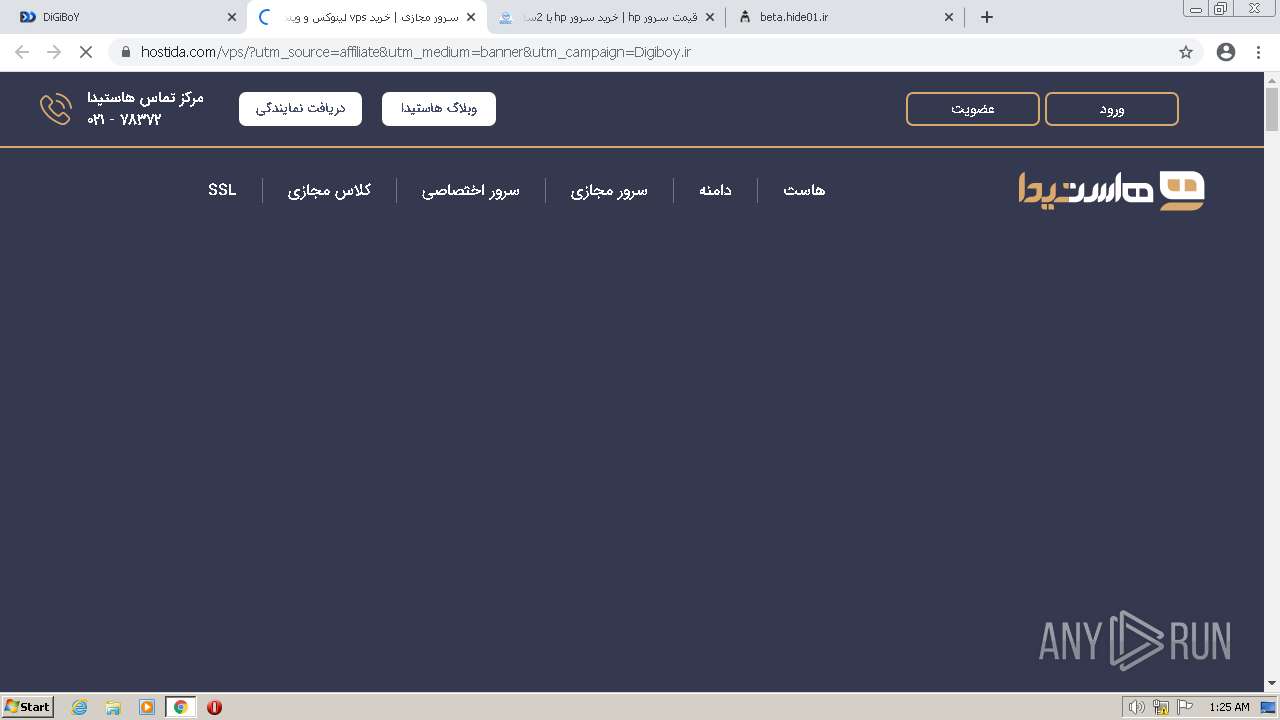Open a new tab with the plus icon

pos(987,17)
